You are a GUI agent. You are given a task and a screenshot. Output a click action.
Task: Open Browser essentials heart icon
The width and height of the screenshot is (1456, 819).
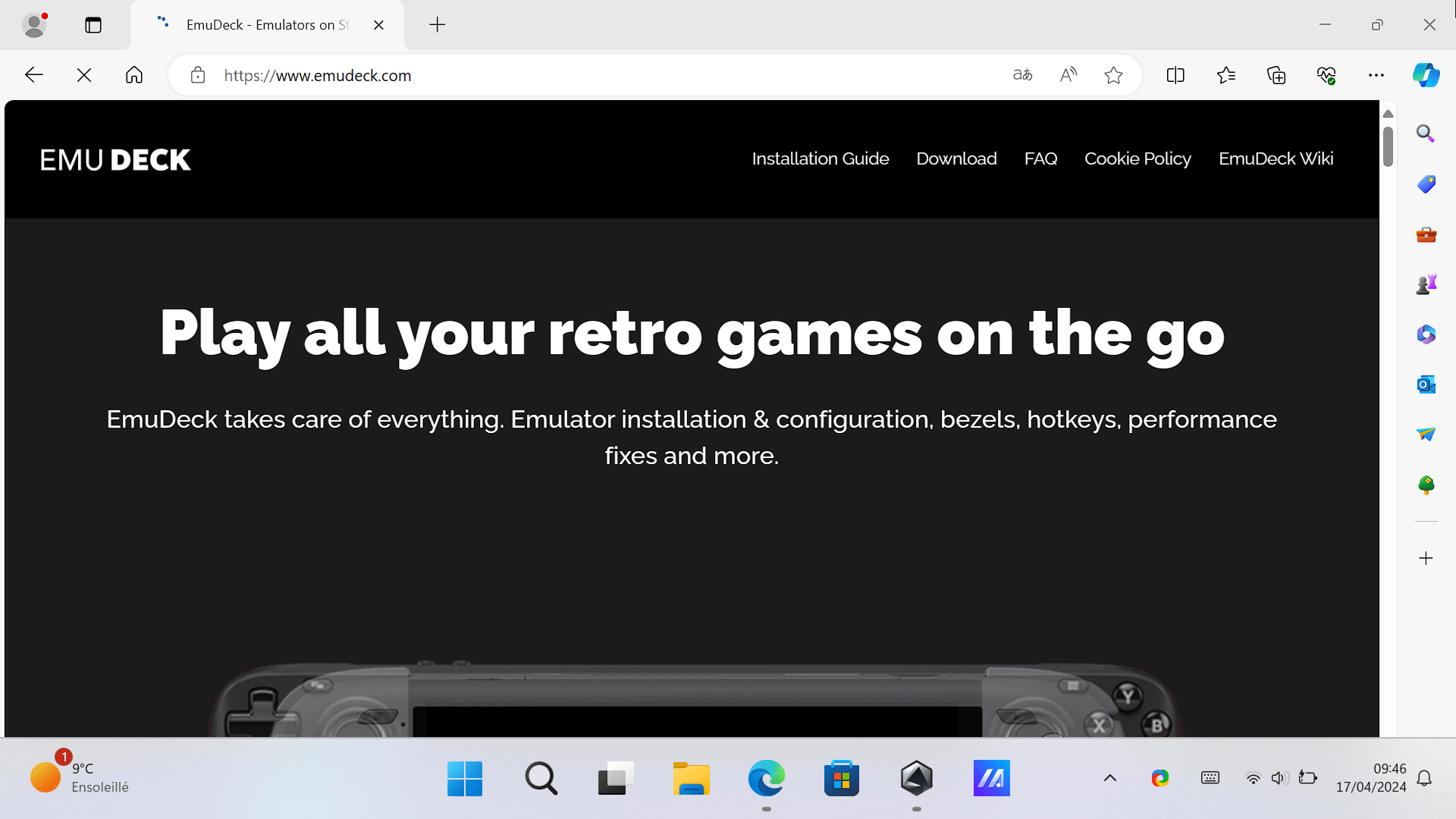tap(1326, 75)
